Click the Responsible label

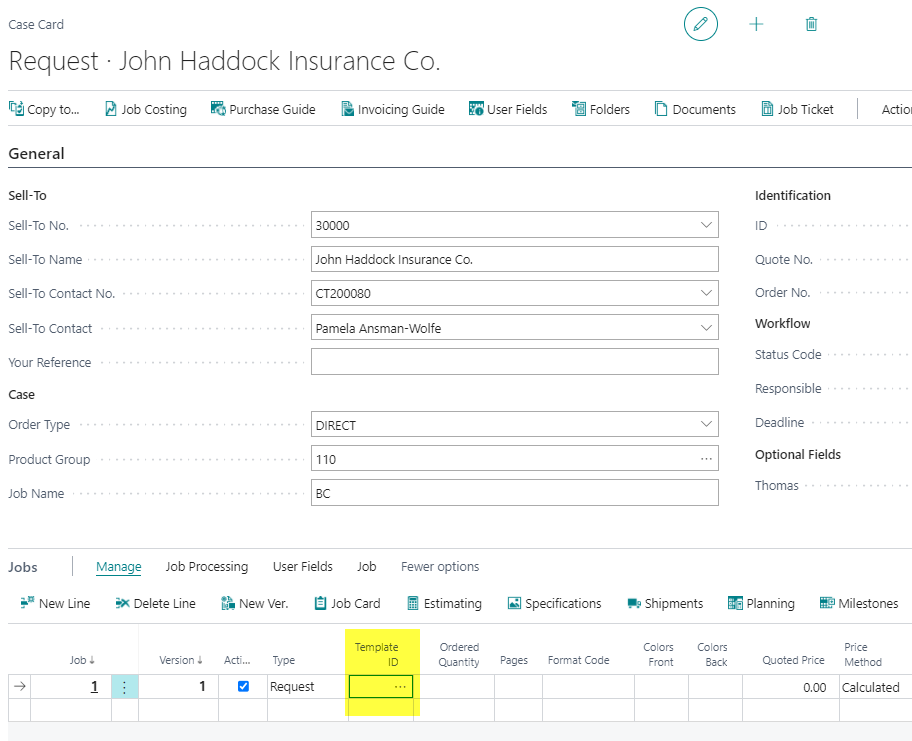coord(788,388)
